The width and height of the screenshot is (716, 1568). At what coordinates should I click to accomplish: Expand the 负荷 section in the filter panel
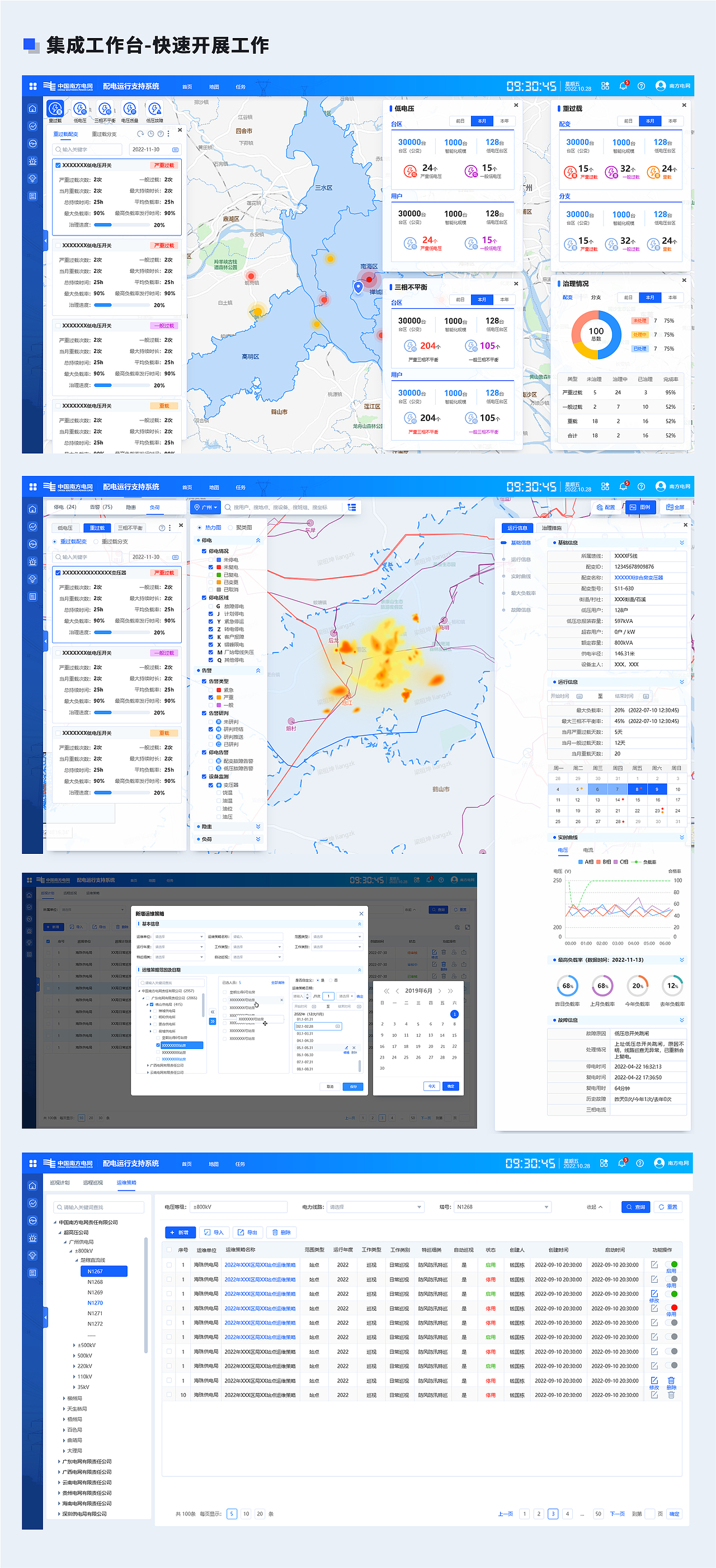point(258,839)
